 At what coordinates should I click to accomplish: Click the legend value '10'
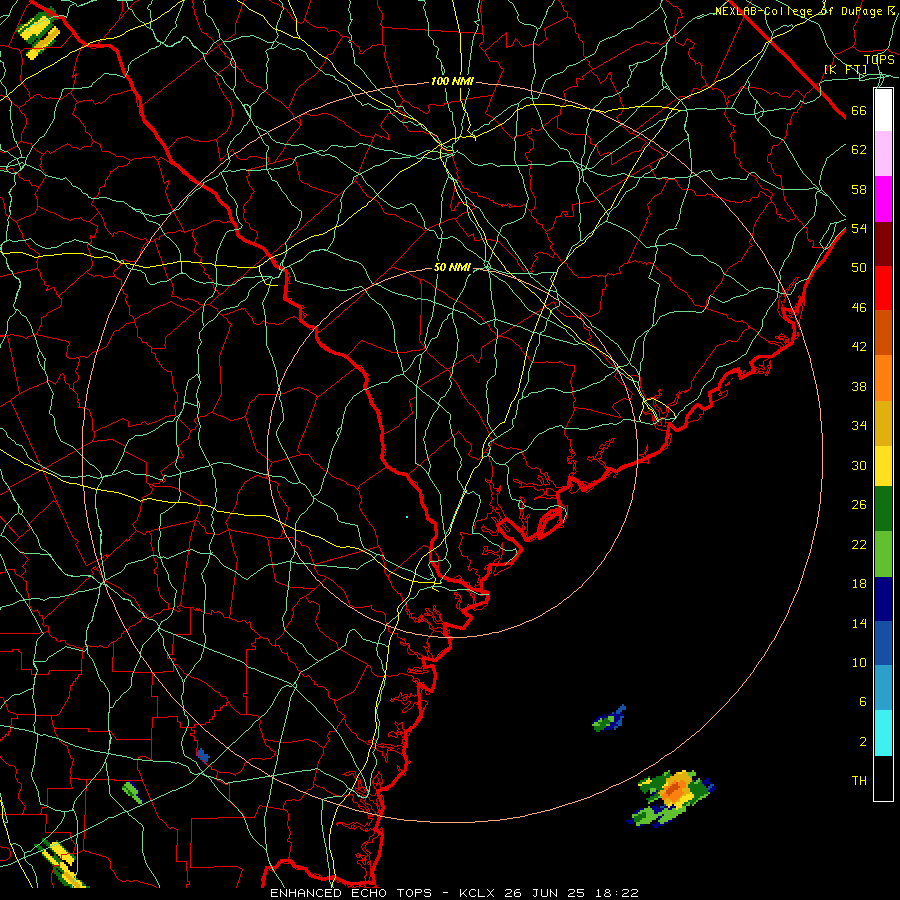tap(859, 662)
